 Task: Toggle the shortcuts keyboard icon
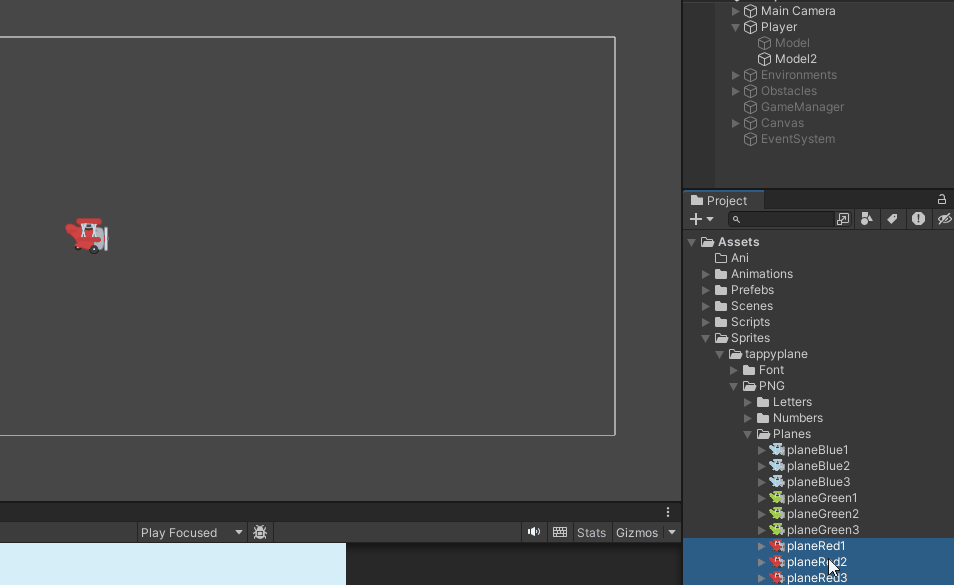(x=560, y=532)
